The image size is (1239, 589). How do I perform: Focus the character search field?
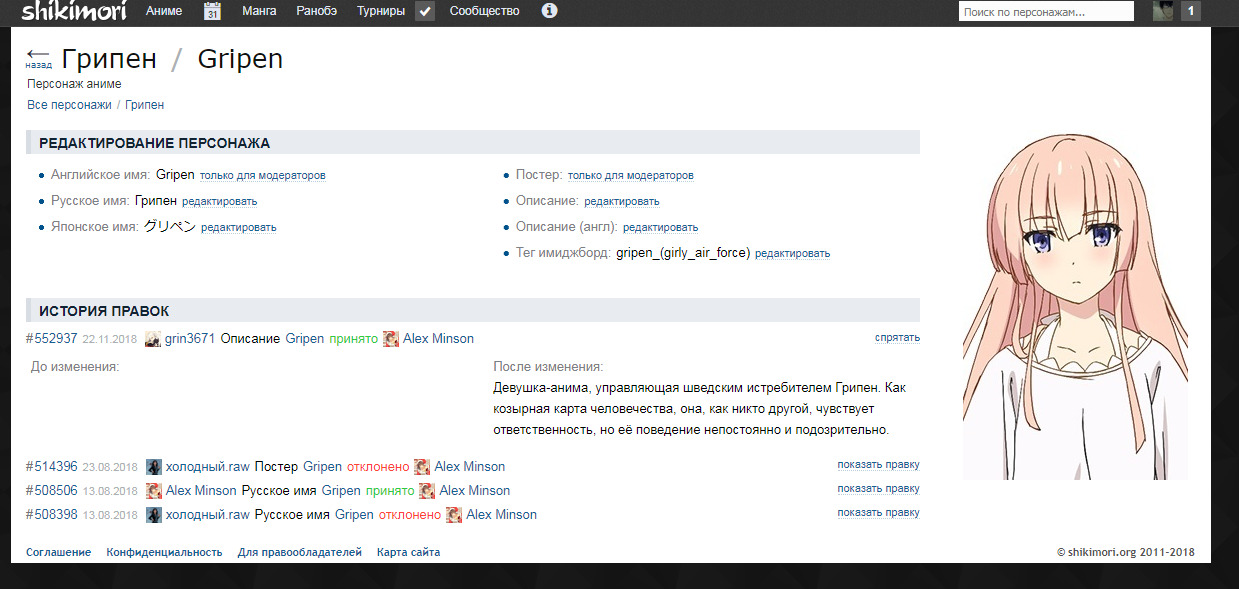[x=1045, y=12]
